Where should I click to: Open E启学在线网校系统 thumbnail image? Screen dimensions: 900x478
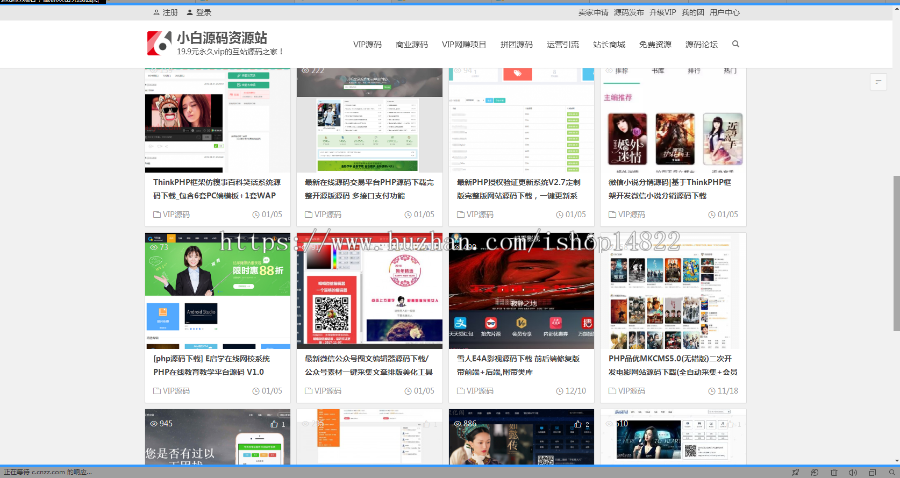(218, 291)
